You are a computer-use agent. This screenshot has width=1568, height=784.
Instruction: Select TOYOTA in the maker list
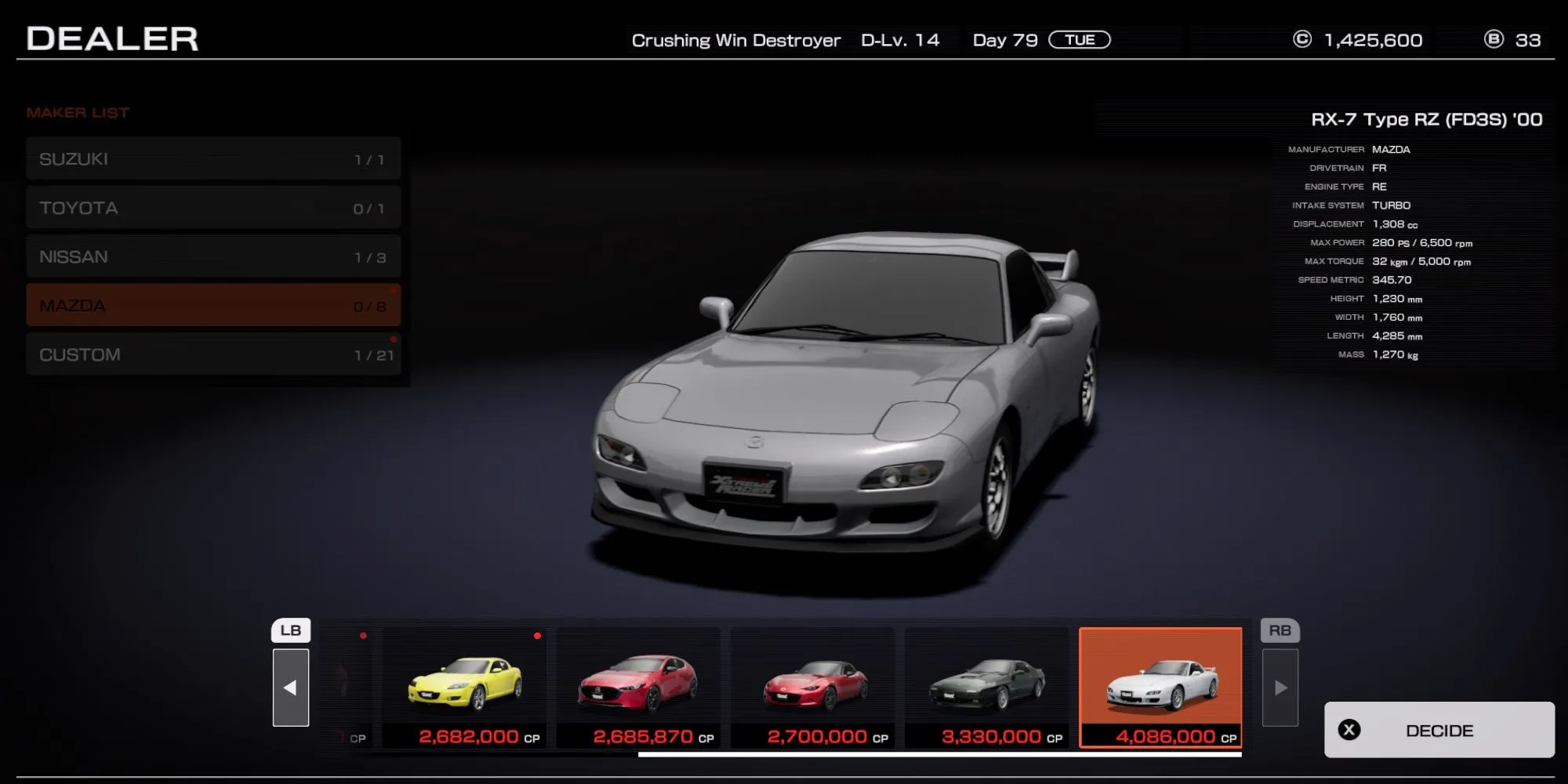(213, 208)
